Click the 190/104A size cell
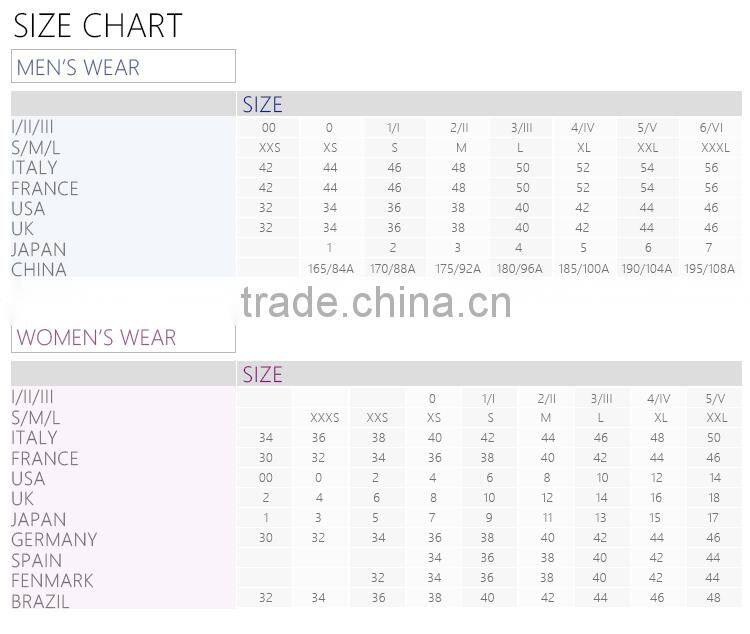Screen dimensions: 750x634 647,269
